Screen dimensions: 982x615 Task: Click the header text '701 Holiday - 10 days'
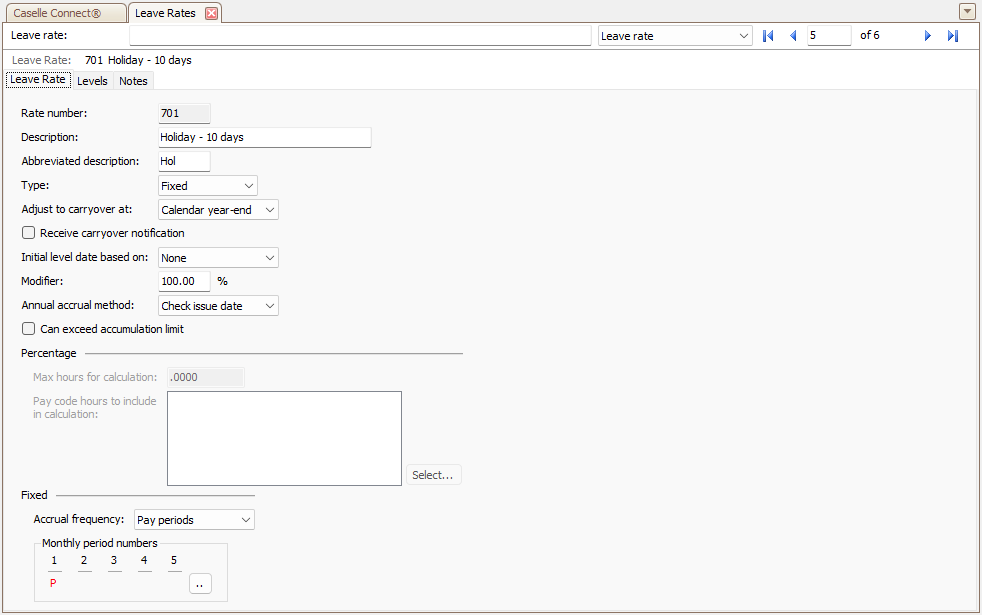[138, 60]
